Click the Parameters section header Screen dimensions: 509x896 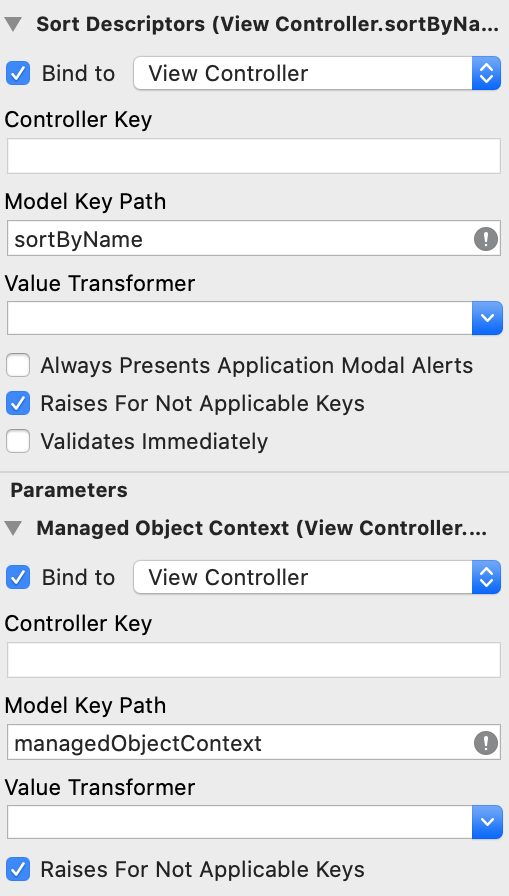coord(69,490)
